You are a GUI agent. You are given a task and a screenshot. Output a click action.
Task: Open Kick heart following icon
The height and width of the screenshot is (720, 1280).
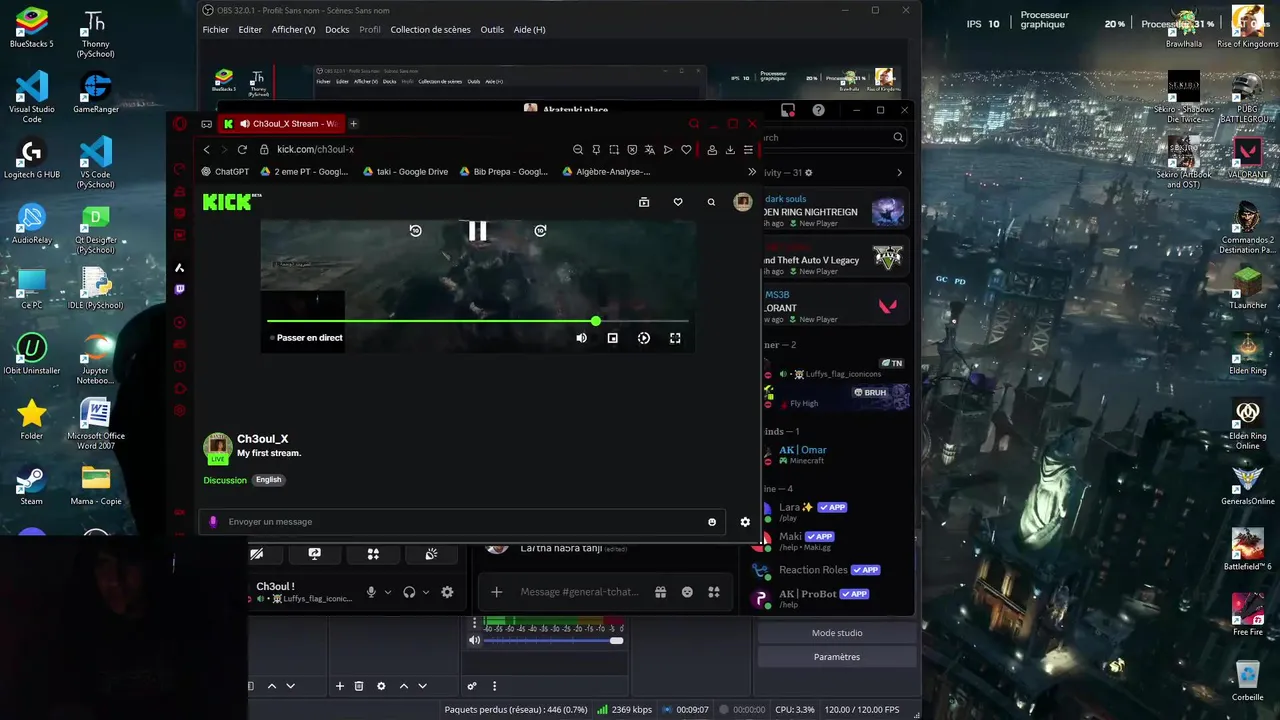[x=678, y=202]
